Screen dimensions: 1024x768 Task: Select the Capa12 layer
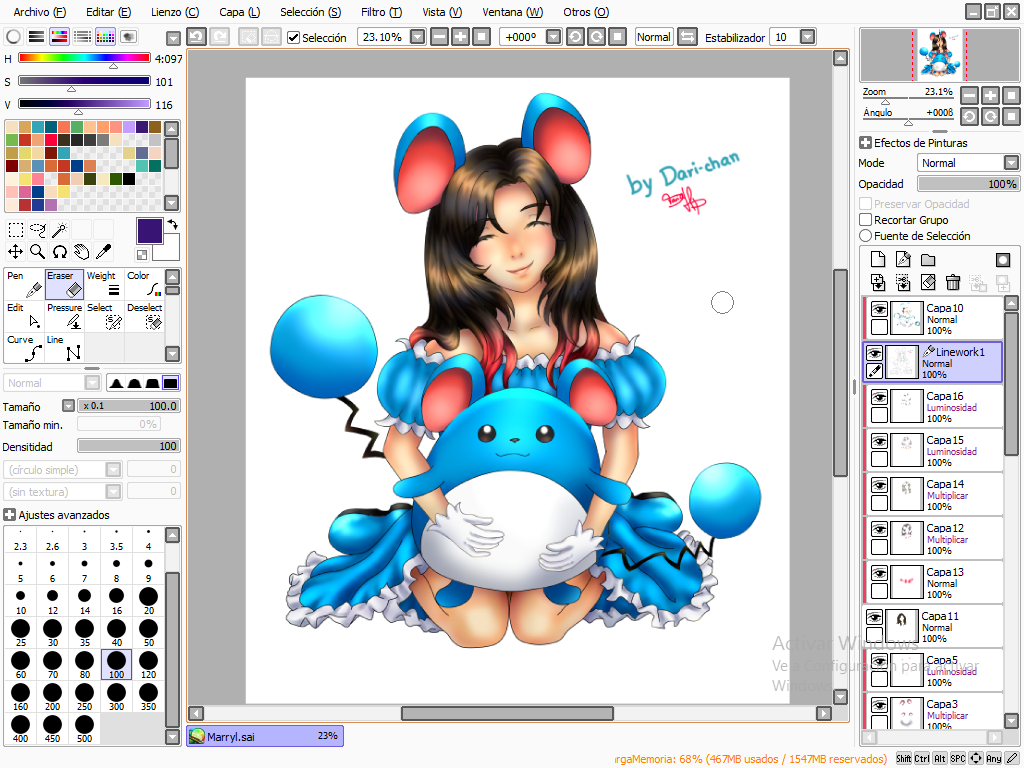(933, 539)
